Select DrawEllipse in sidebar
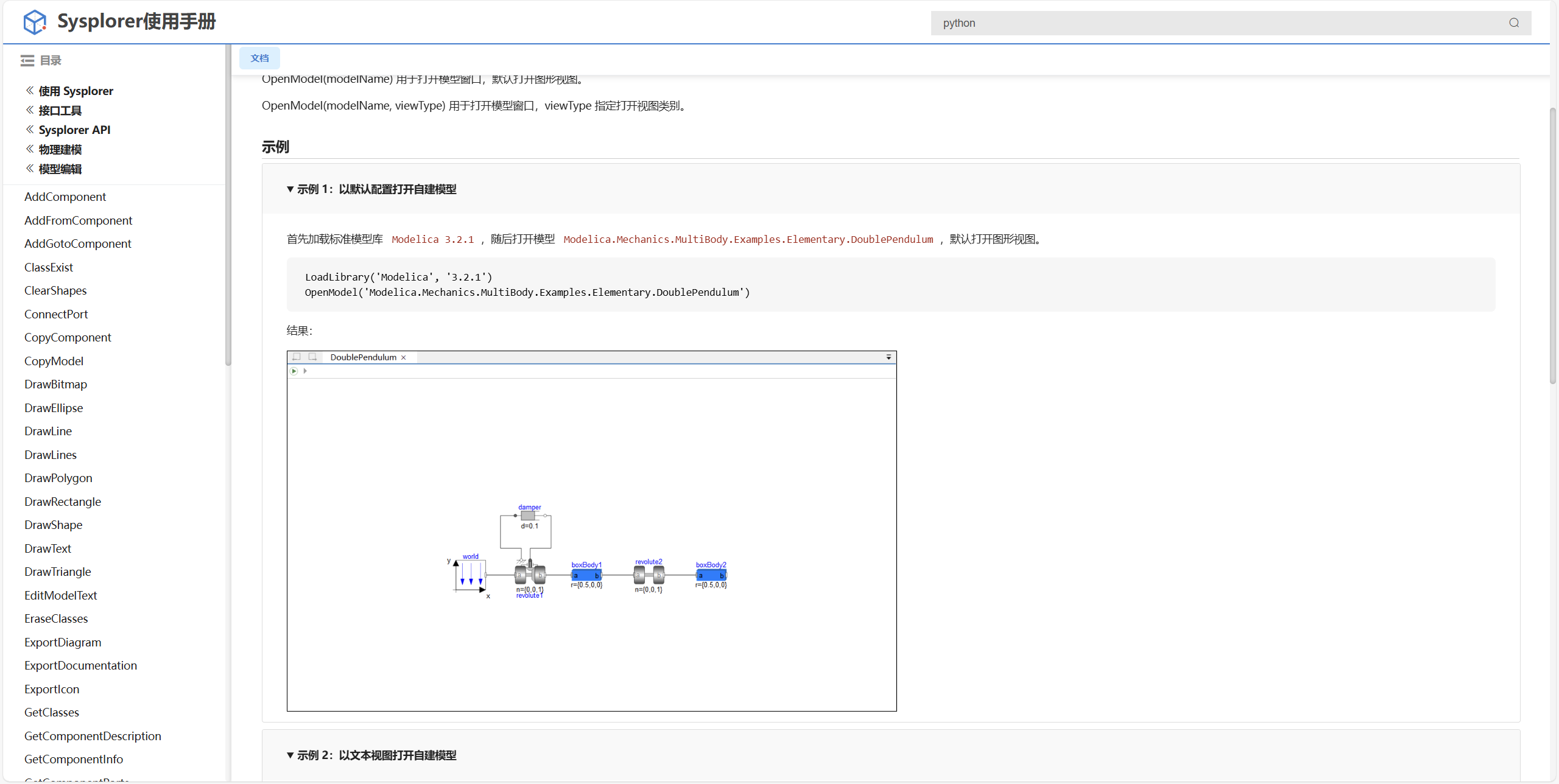This screenshot has height=784, width=1559. click(x=54, y=408)
